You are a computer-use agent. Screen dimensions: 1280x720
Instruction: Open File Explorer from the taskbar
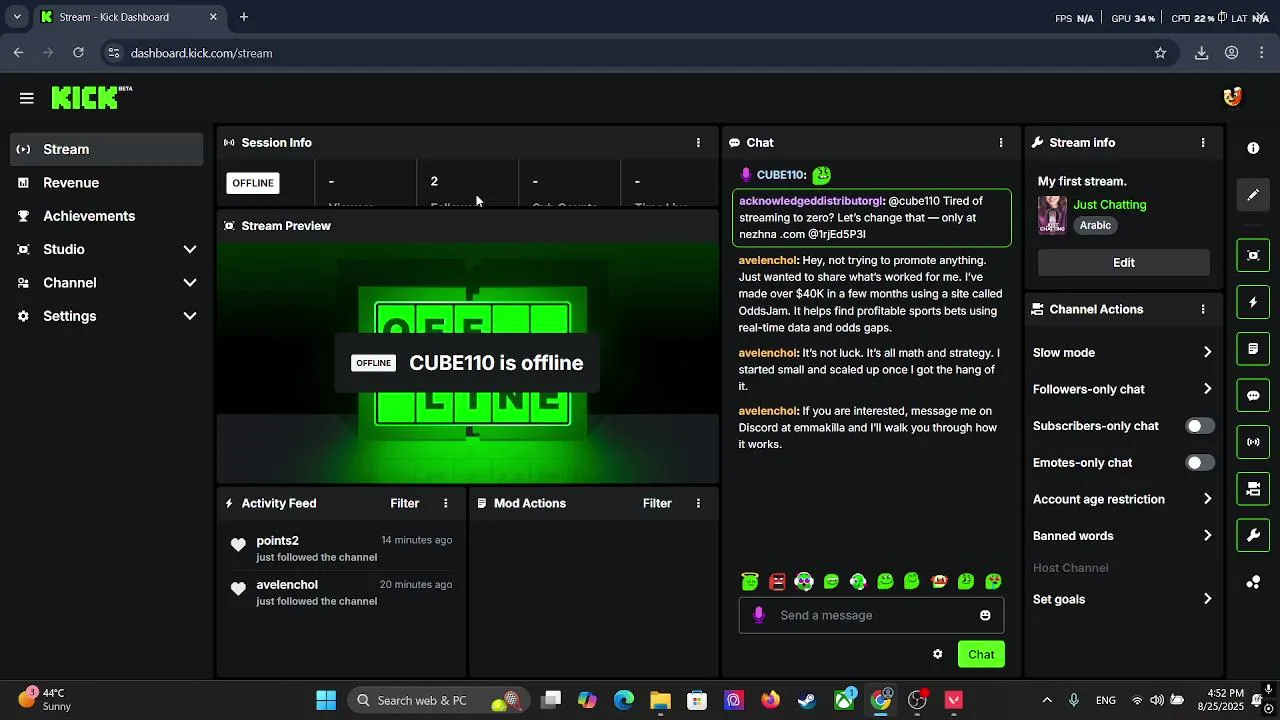660,700
